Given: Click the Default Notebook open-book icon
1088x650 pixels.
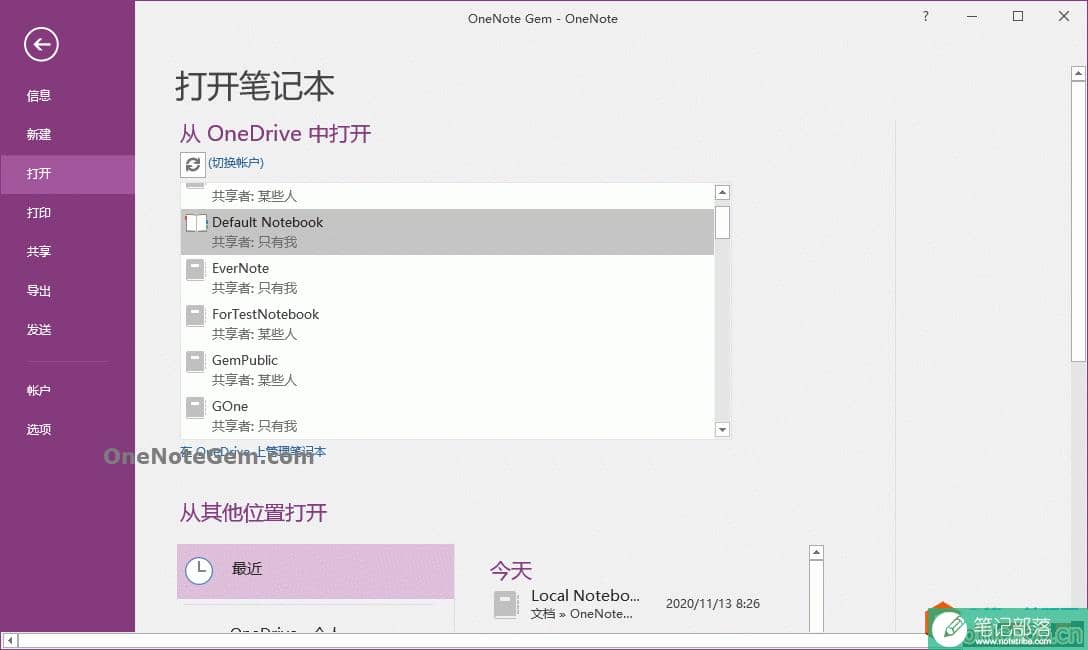Looking at the screenshot, I should coord(196,223).
